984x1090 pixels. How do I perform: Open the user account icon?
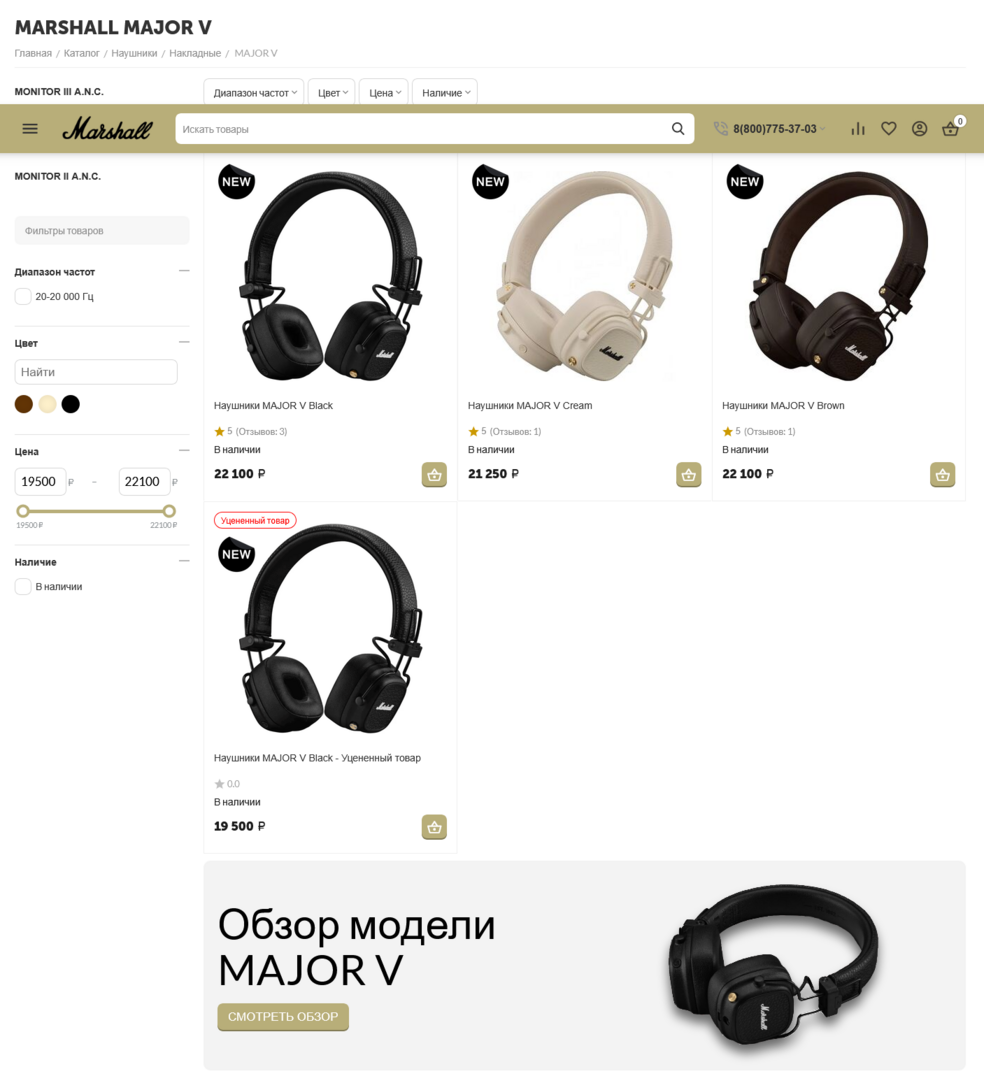pos(919,129)
